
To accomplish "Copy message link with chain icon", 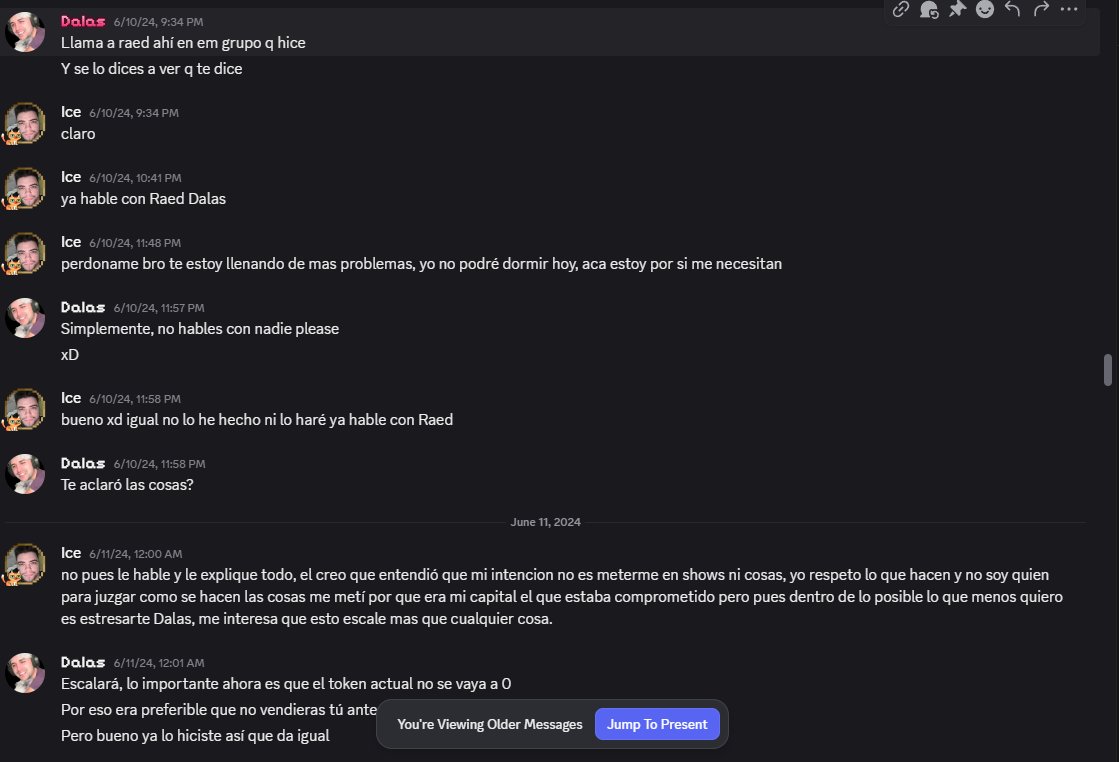I will pos(901,9).
